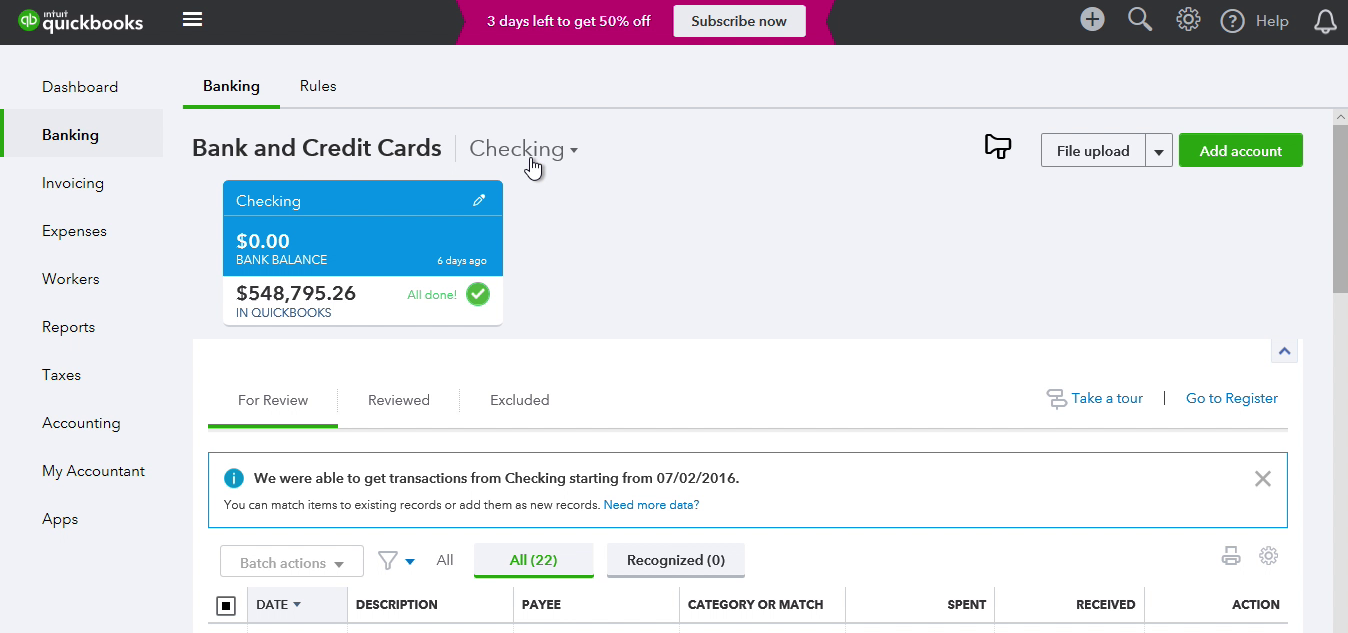Open the Create plus icon

coord(1092,19)
